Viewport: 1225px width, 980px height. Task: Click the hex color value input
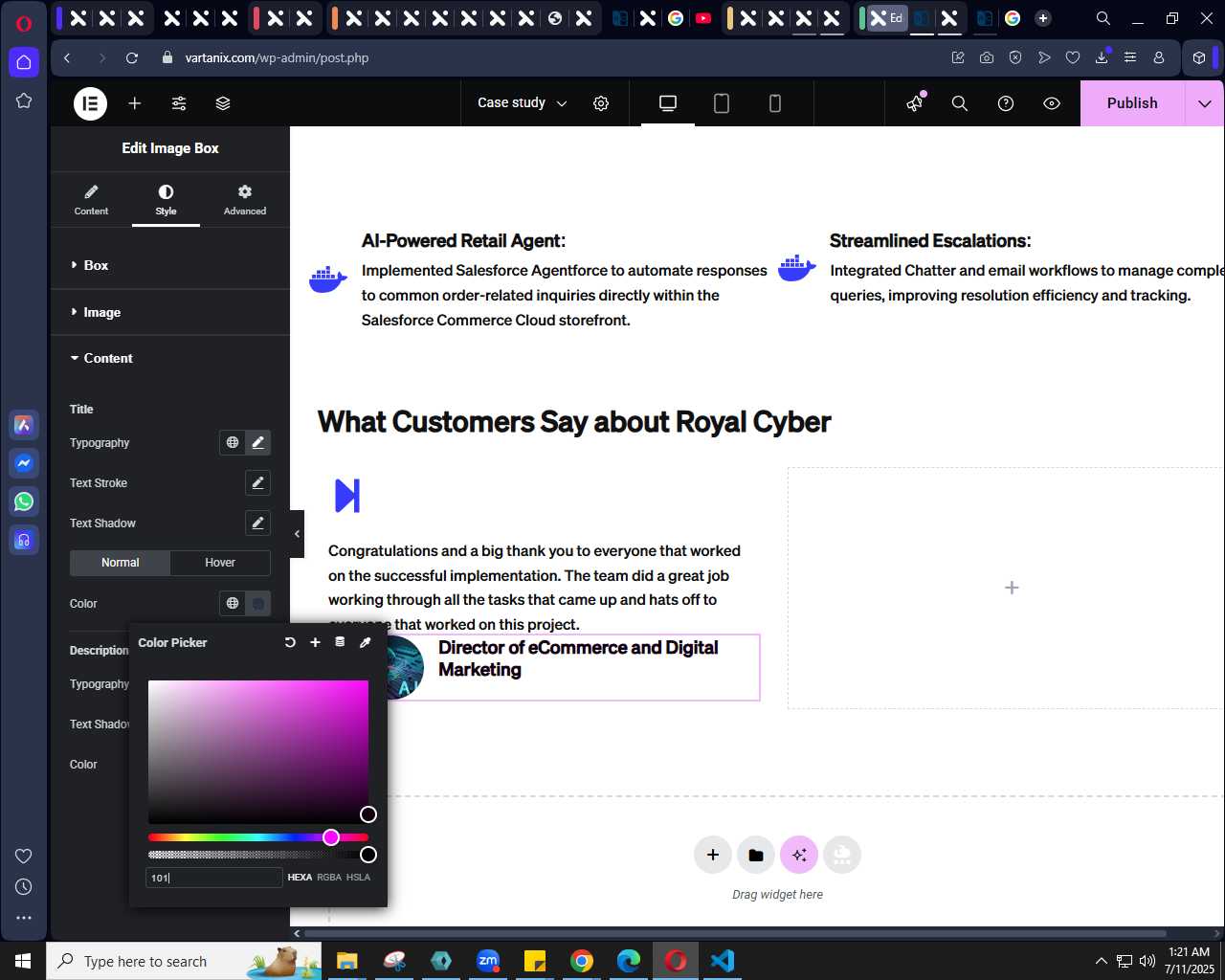[214, 878]
